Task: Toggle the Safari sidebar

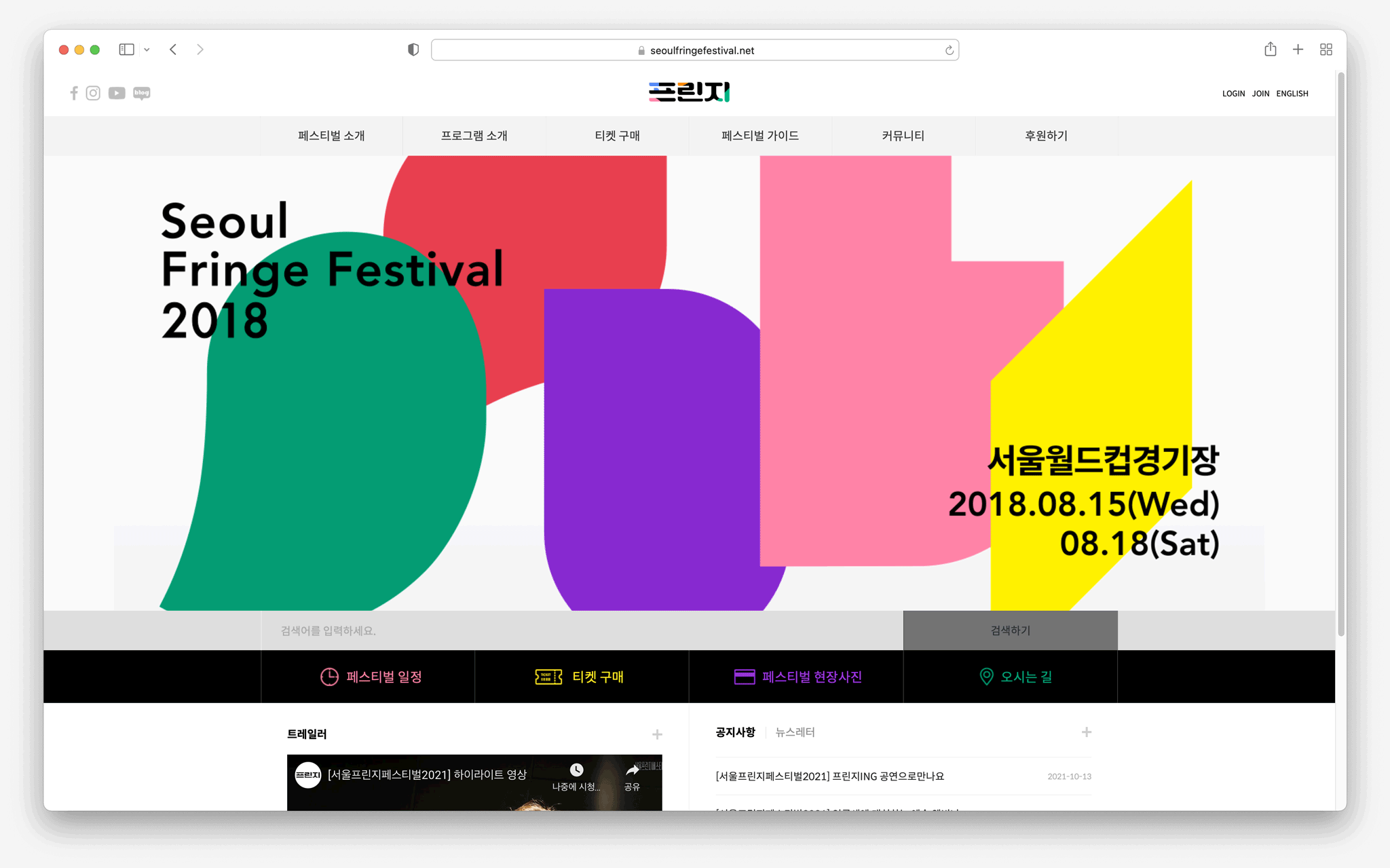Action: [126, 50]
